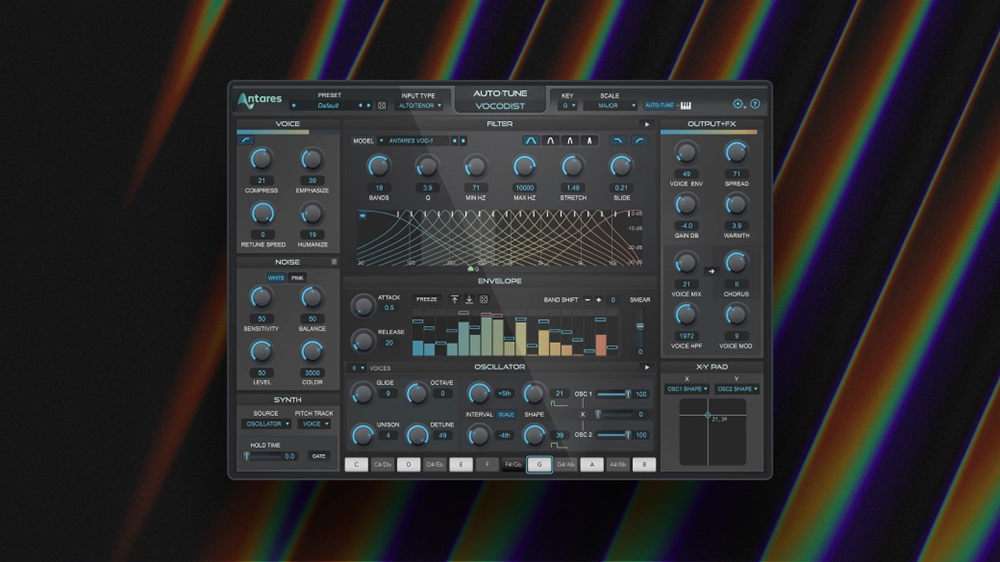Click the preset randomize dice icon
Screen dimensions: 1000x562
[381, 105]
